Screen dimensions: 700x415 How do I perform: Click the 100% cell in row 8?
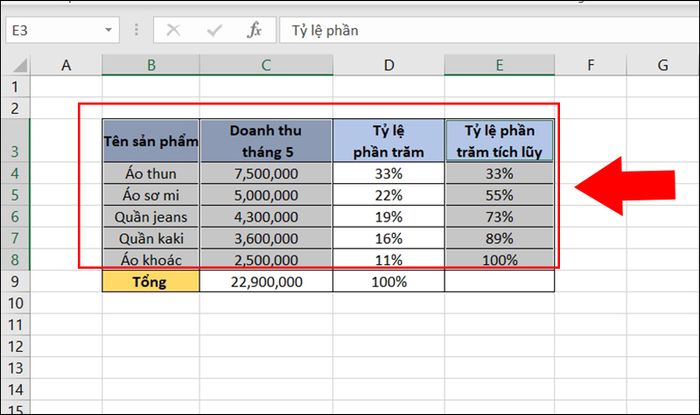(x=500, y=260)
